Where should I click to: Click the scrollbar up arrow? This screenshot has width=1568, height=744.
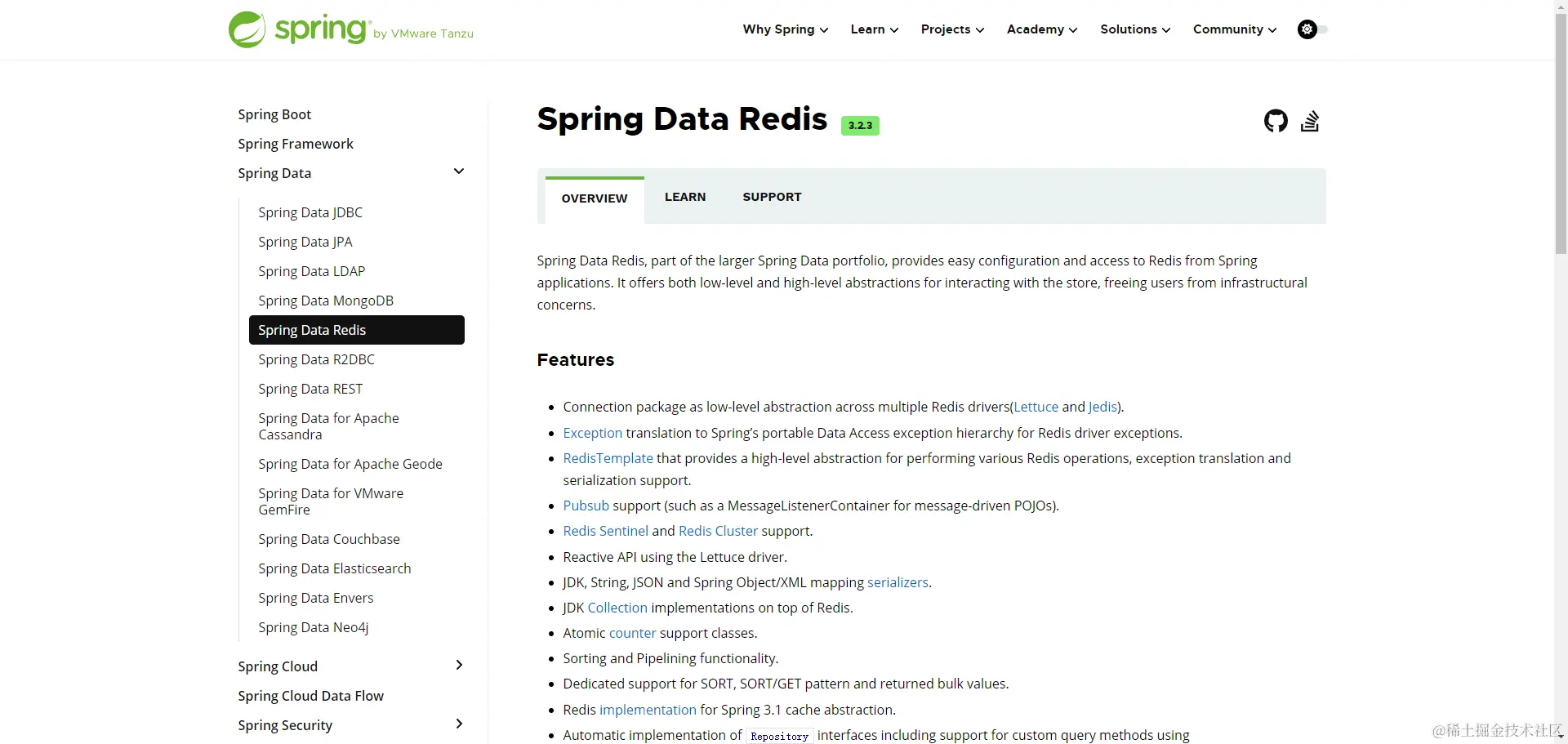pos(1561,7)
